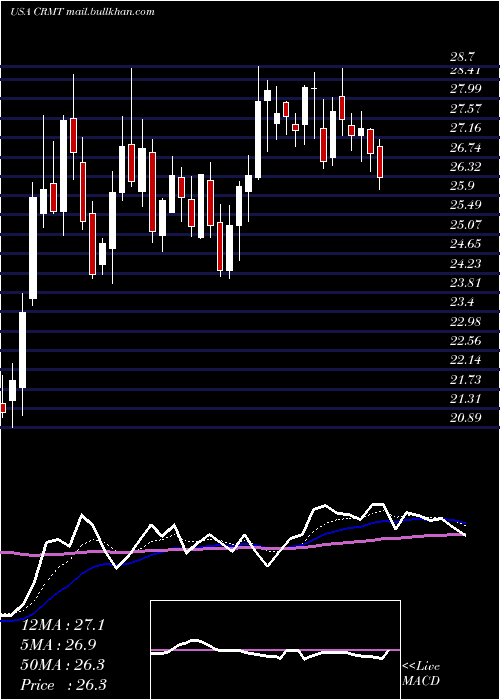The image size is (500, 700).
Task: Click the 25.07 price axis label
Action: pos(466,224)
